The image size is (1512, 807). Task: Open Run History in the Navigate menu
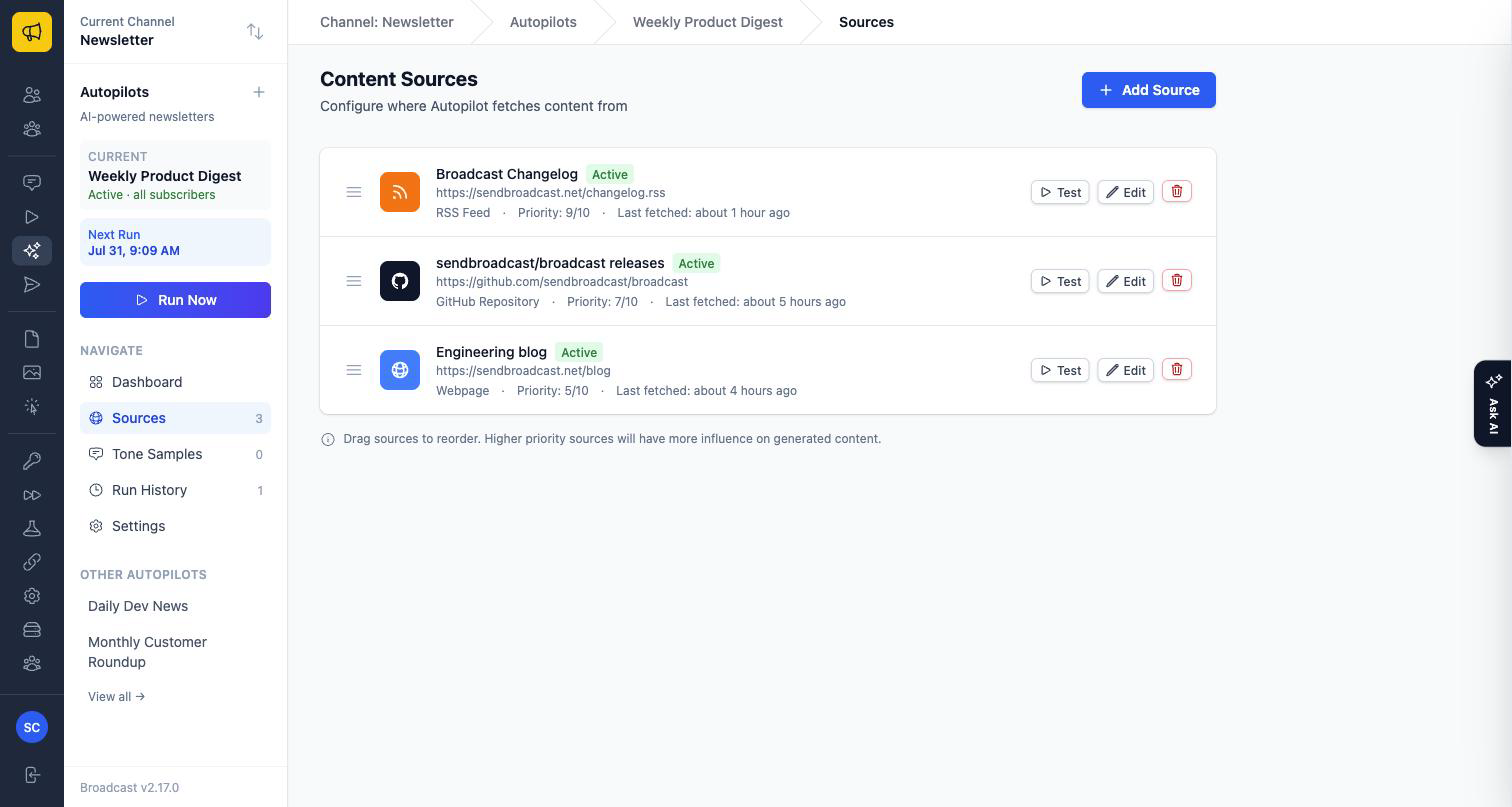(175, 490)
